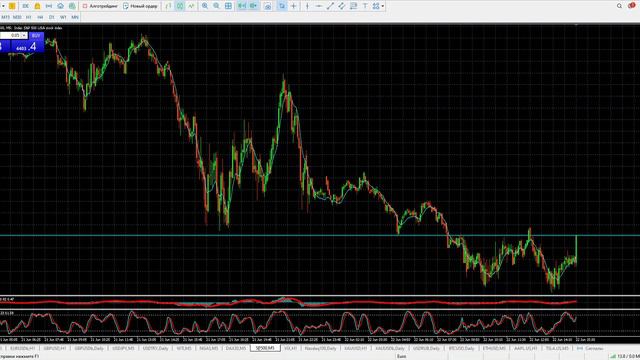Viewport: 640px width, 360px height.
Task: Switch to XAUUSD,H1 chart tab
Action: pyautogui.click(x=356, y=348)
